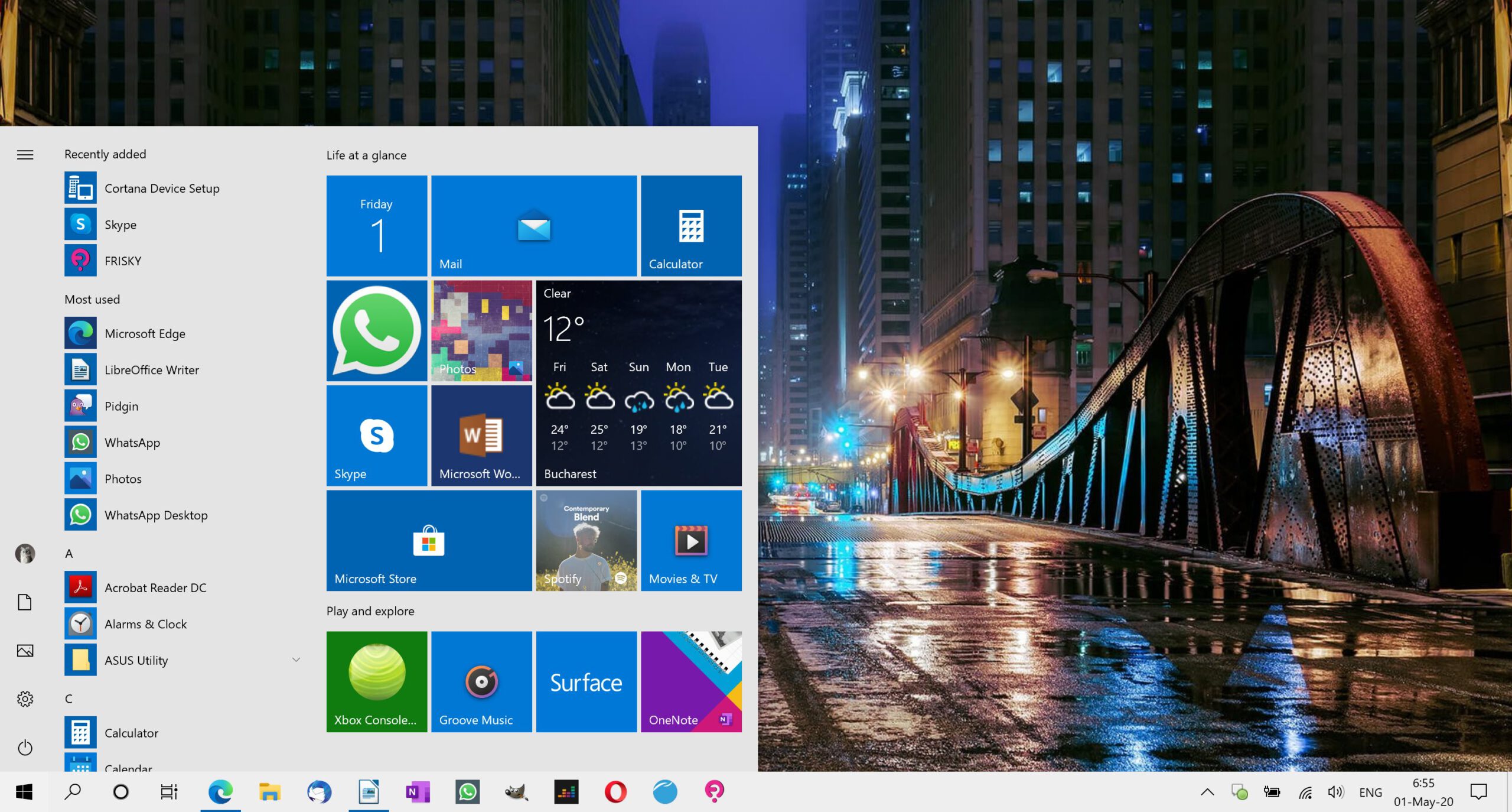
Task: Open Settings gear in Start sidebar
Action: tap(25, 699)
